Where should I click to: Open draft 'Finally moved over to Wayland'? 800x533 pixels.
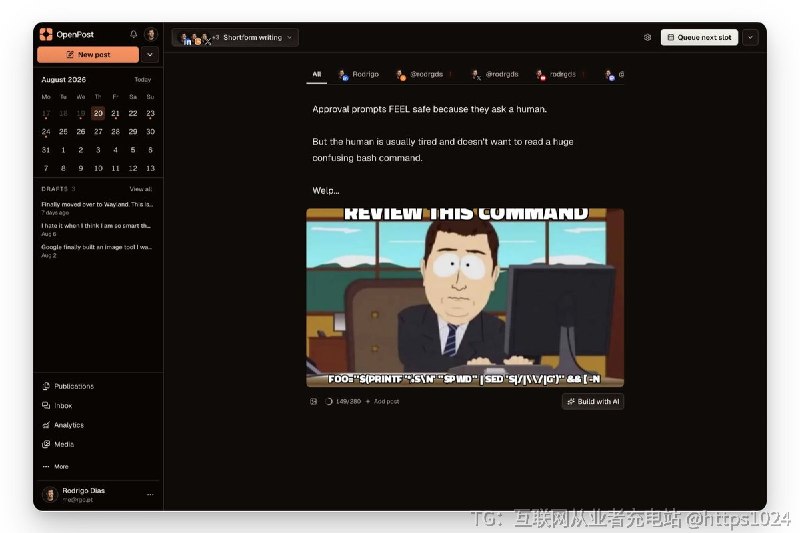point(97,208)
